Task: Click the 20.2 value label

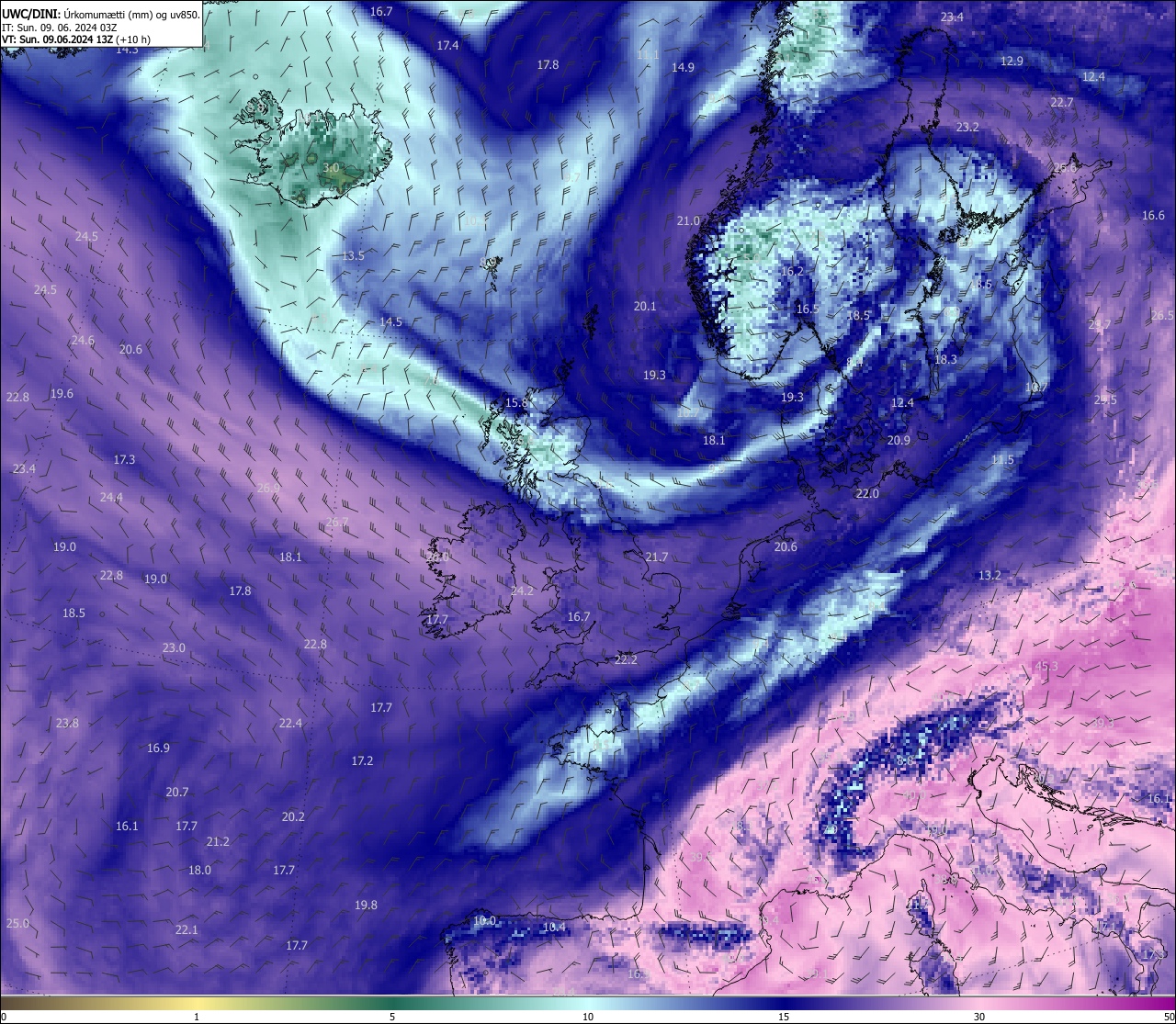Action: pyautogui.click(x=293, y=816)
